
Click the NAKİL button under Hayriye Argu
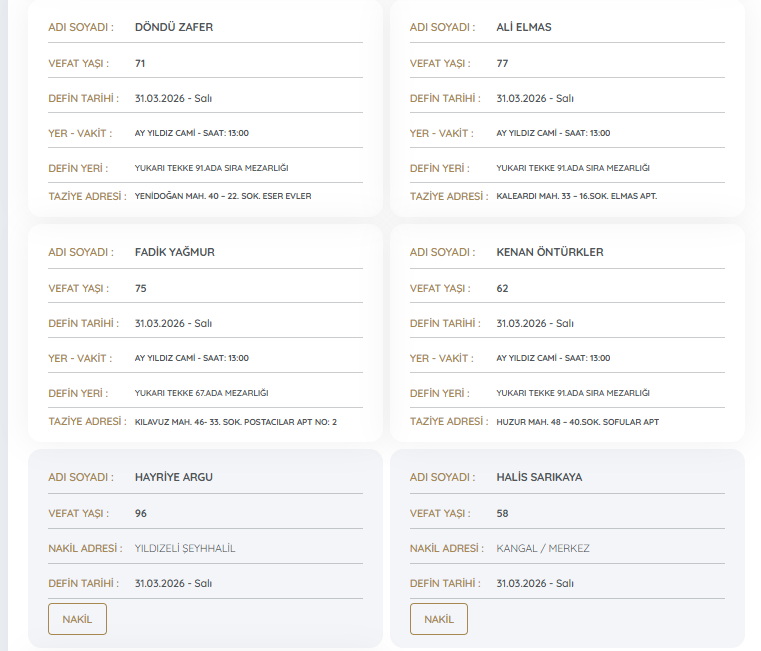pos(77,619)
